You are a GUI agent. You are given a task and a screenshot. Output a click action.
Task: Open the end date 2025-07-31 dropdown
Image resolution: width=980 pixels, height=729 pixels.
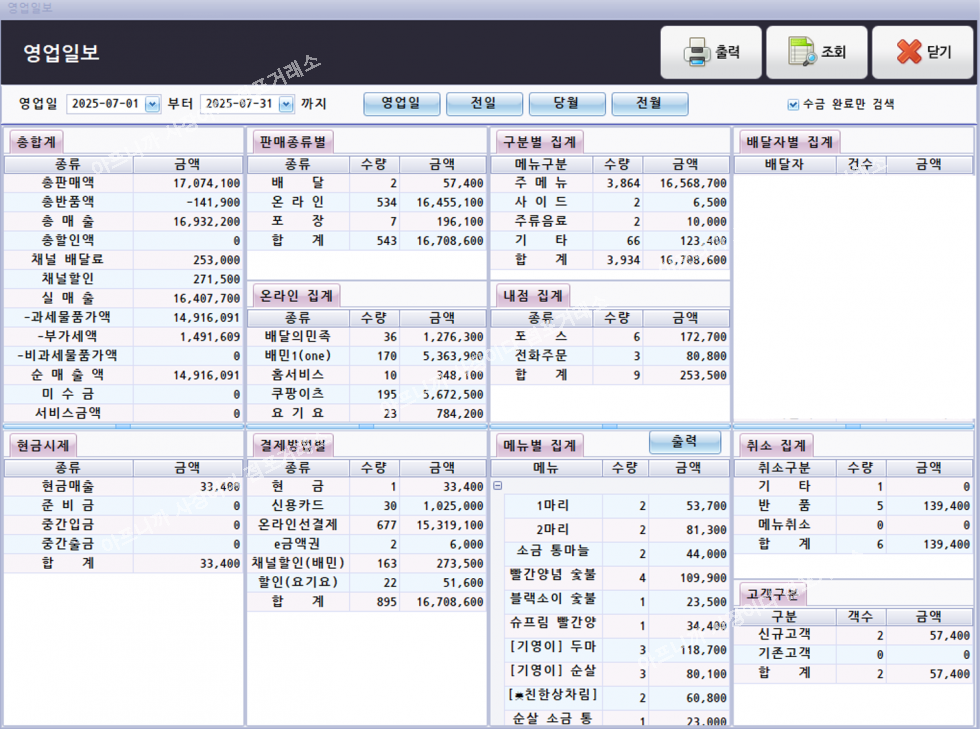click(x=286, y=104)
